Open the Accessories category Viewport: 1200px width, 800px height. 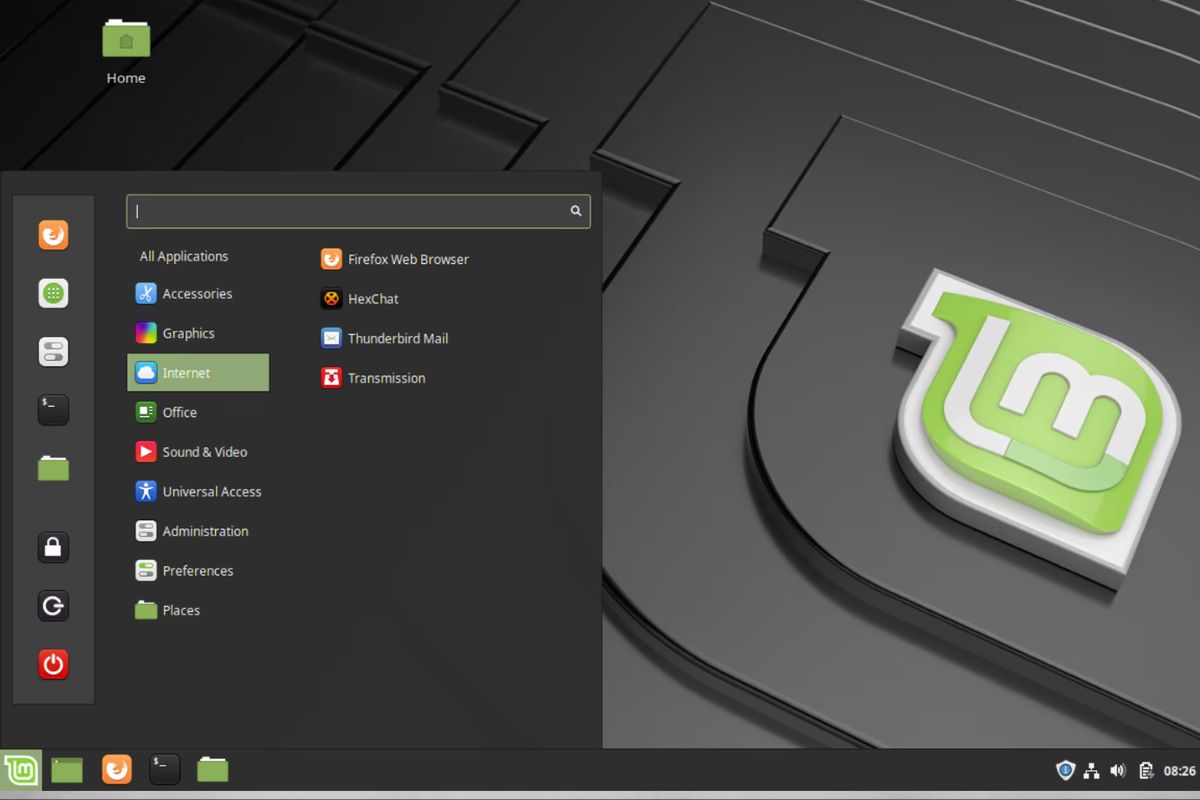click(197, 293)
